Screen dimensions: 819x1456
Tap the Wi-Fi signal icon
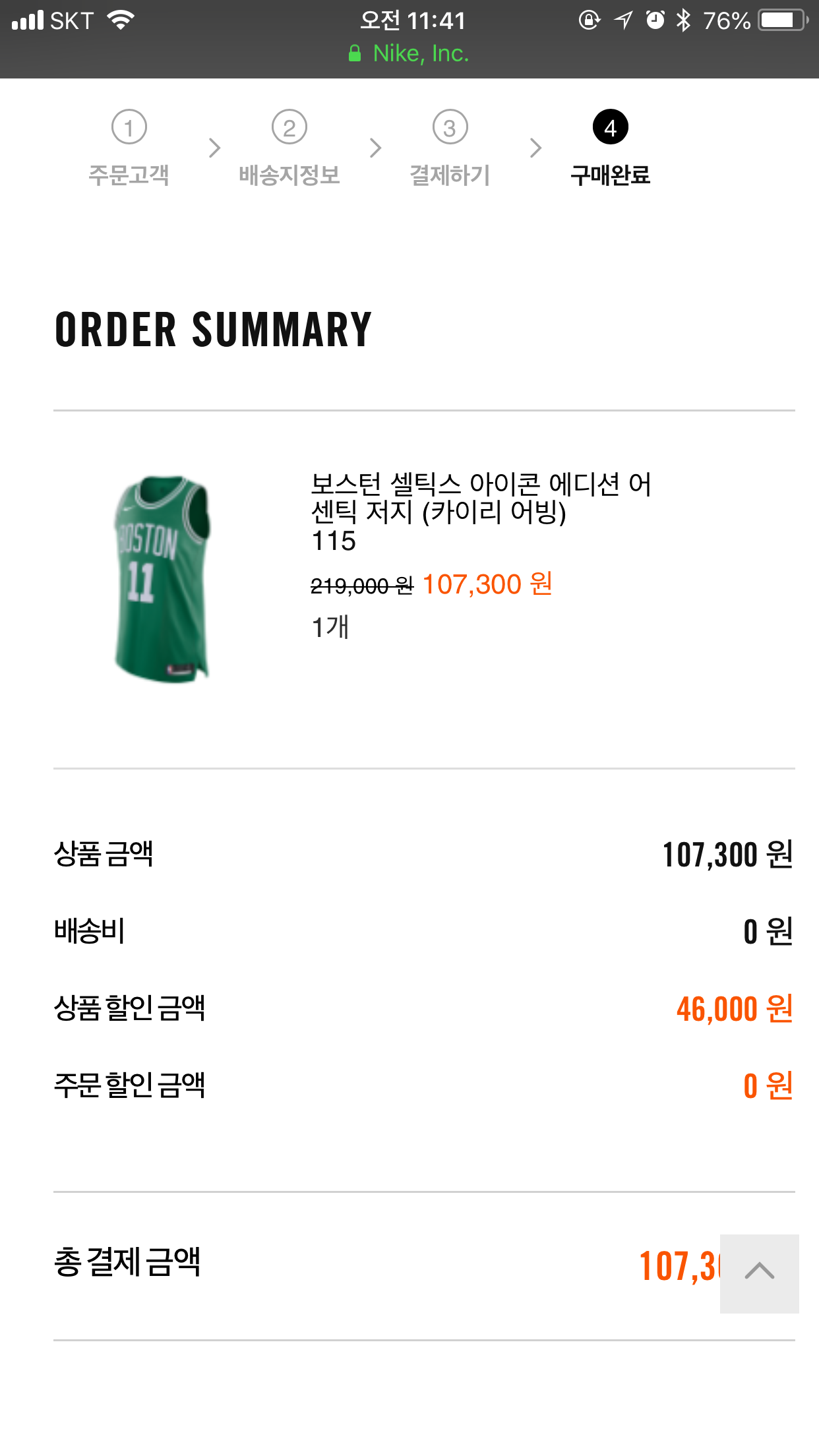(x=121, y=20)
